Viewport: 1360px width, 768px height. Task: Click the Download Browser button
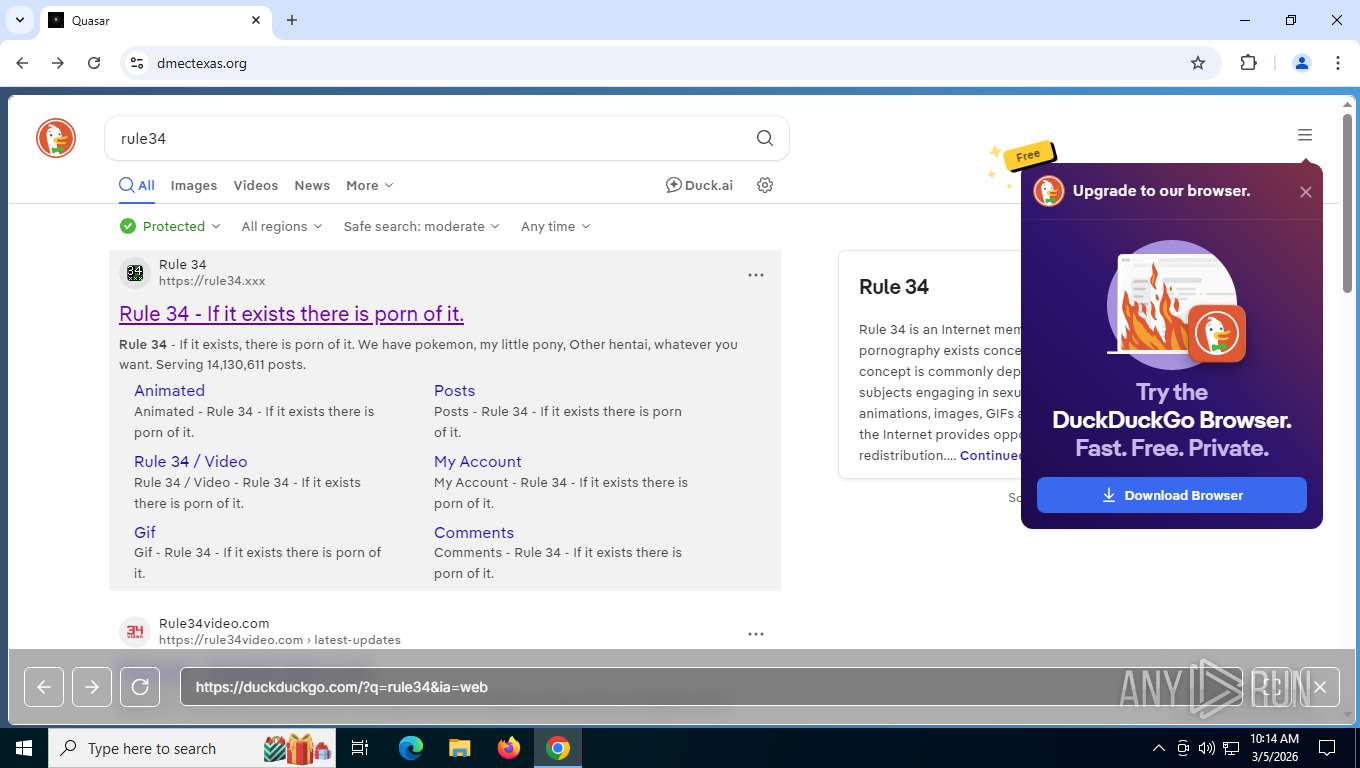tap(1172, 495)
